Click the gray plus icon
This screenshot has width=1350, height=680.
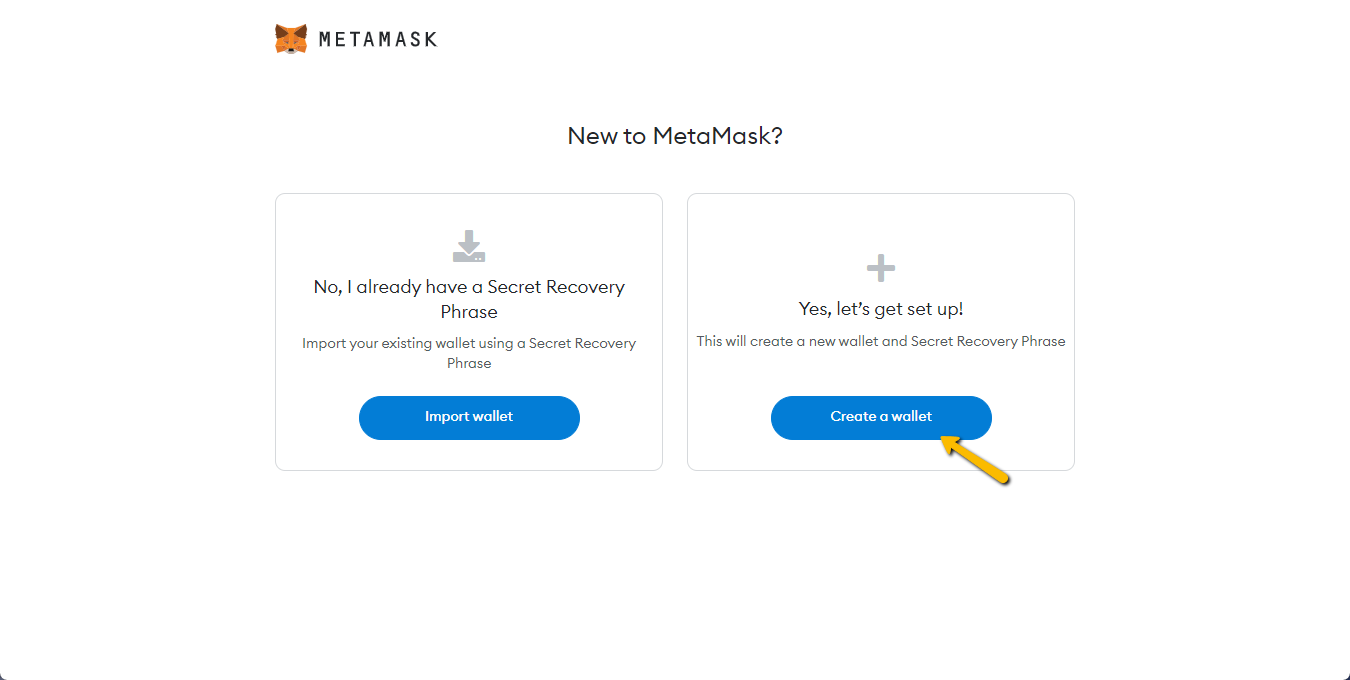(x=881, y=267)
